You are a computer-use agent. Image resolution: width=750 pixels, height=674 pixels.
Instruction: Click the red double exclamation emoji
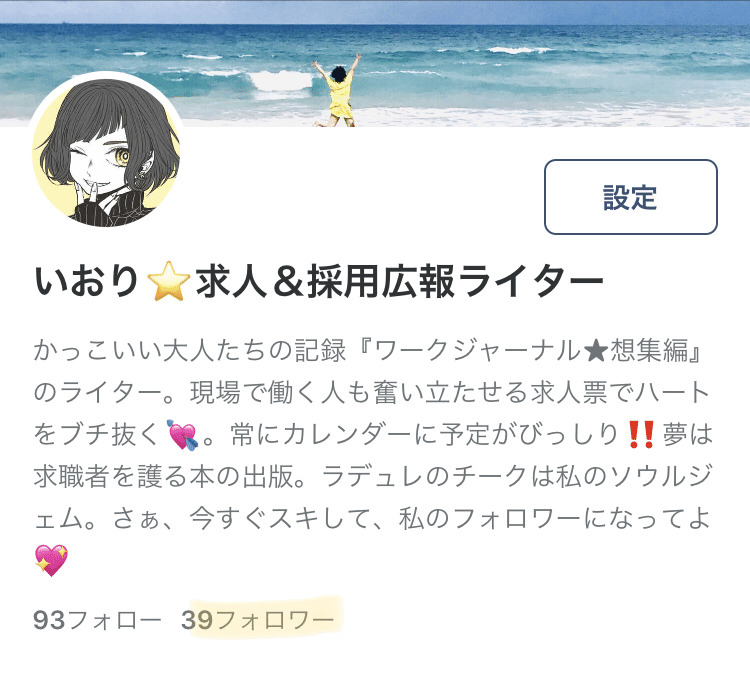(641, 434)
